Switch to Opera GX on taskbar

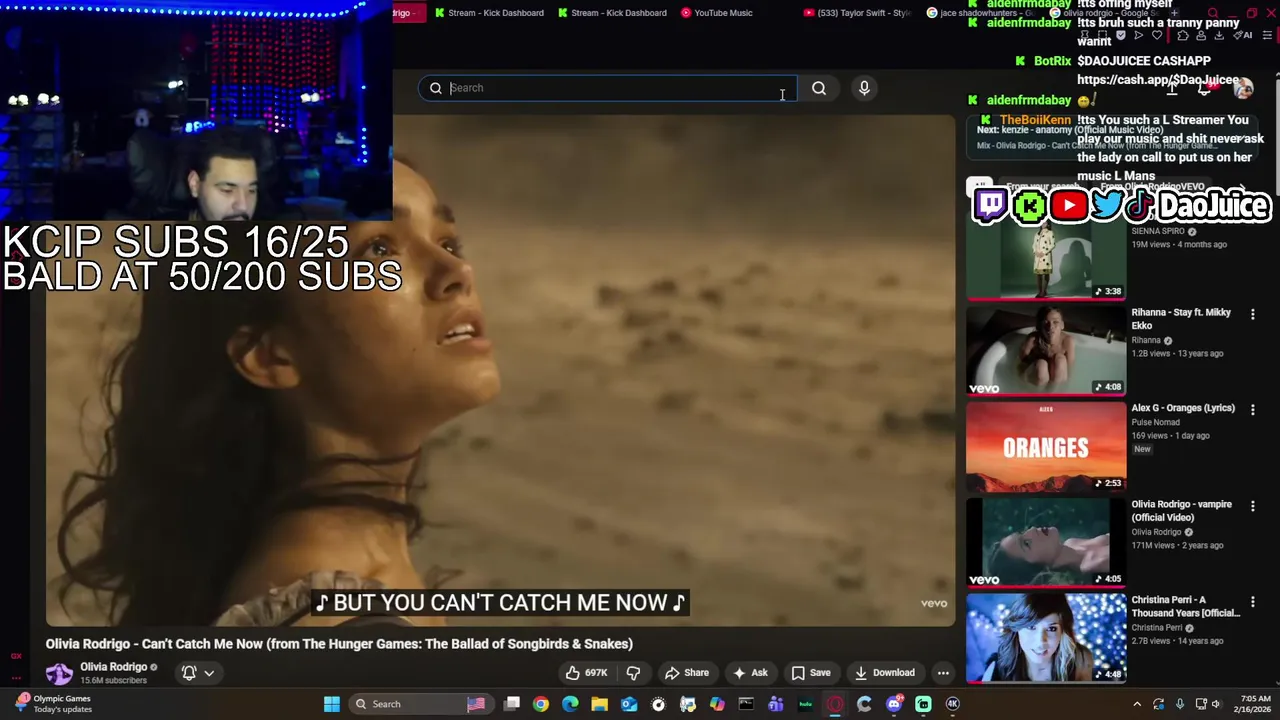[x=835, y=704]
